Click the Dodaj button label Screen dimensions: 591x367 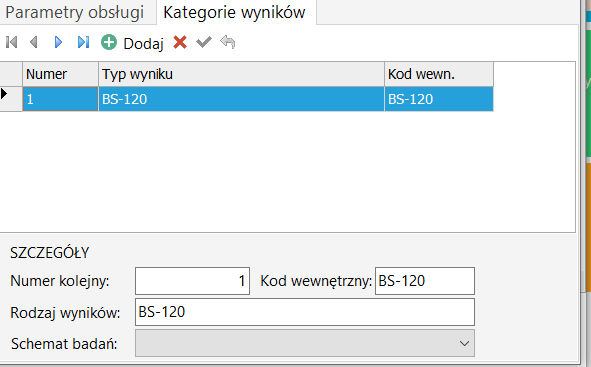(x=143, y=44)
